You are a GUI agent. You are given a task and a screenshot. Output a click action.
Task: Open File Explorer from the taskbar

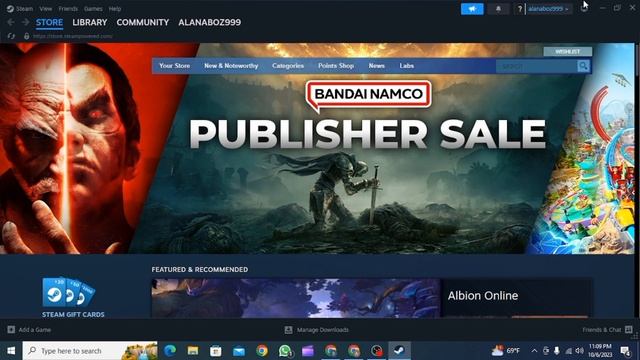pyautogui.click(x=193, y=350)
